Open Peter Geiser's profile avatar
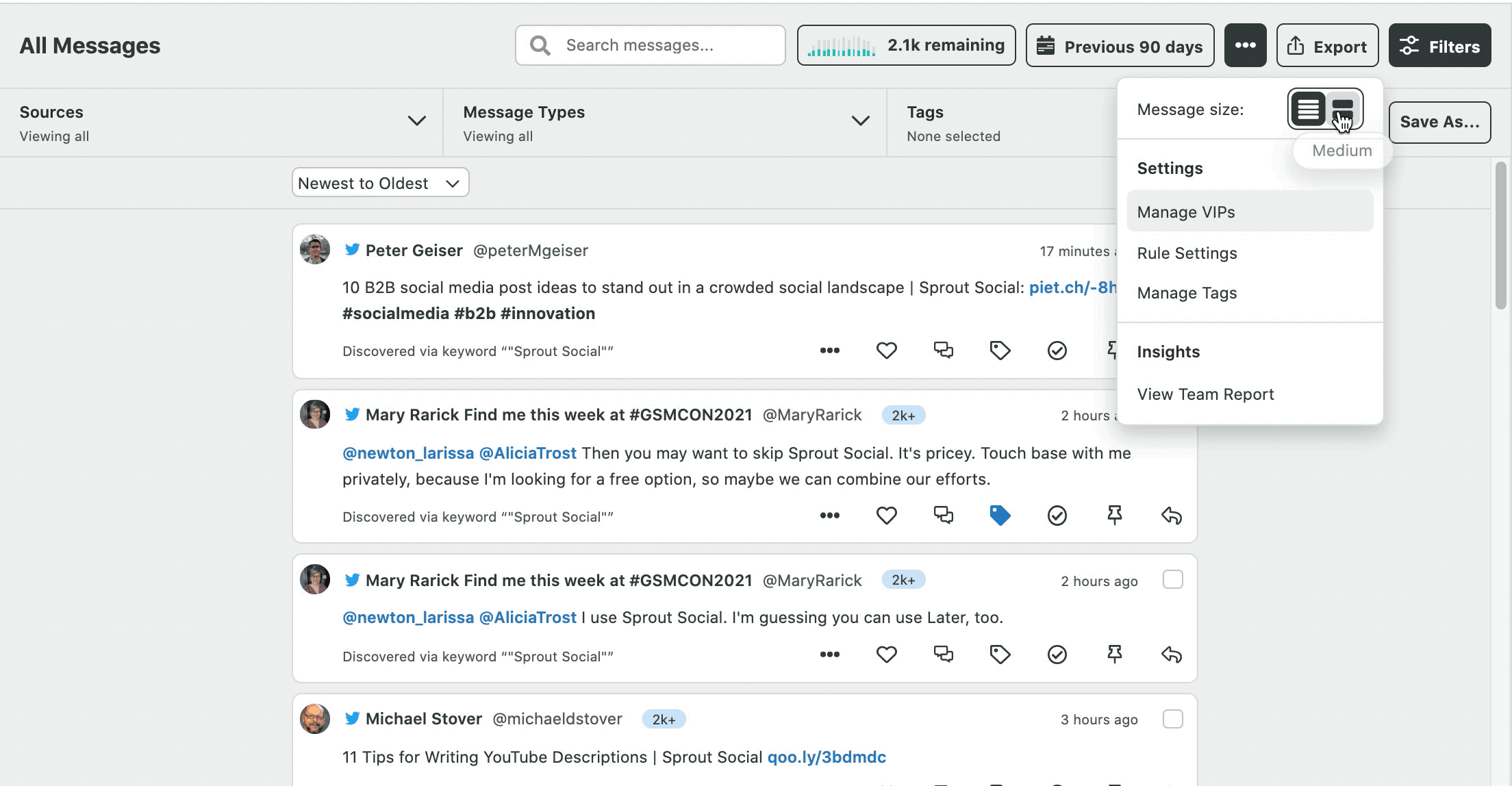1512x786 pixels. pos(315,249)
